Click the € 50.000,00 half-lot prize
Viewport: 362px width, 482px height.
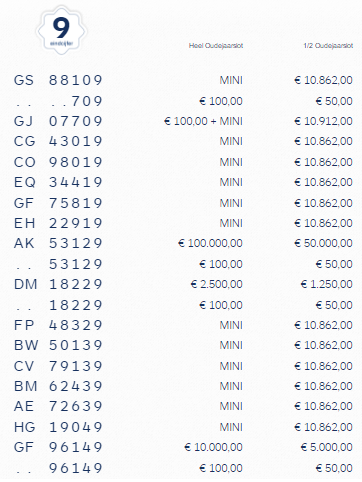pyautogui.click(x=323, y=243)
